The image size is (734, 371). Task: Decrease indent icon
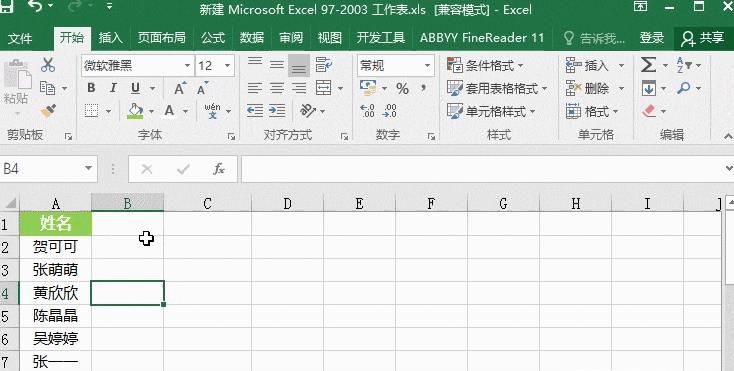click(x=255, y=111)
